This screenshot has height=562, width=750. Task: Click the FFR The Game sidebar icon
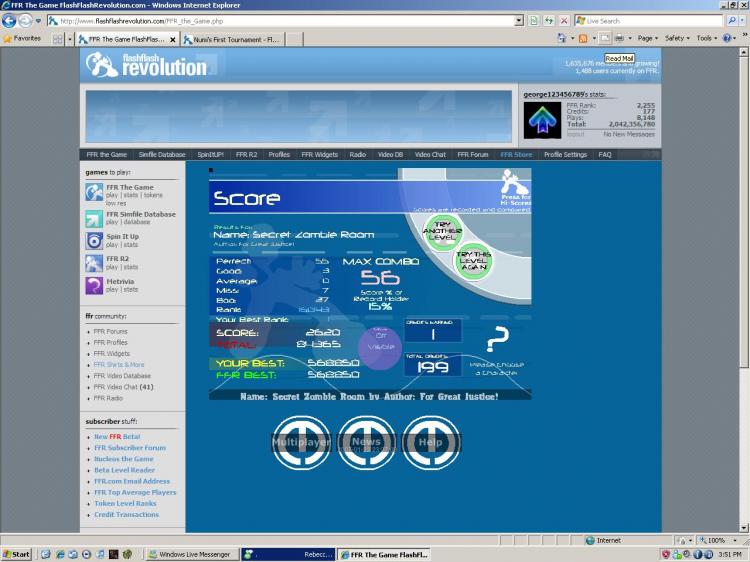click(x=94, y=192)
